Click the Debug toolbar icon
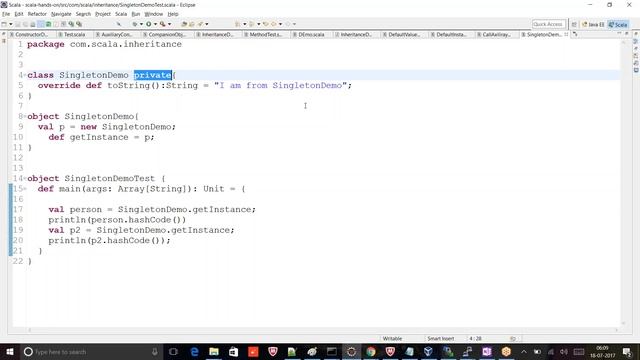 pyautogui.click(x=135, y=24)
